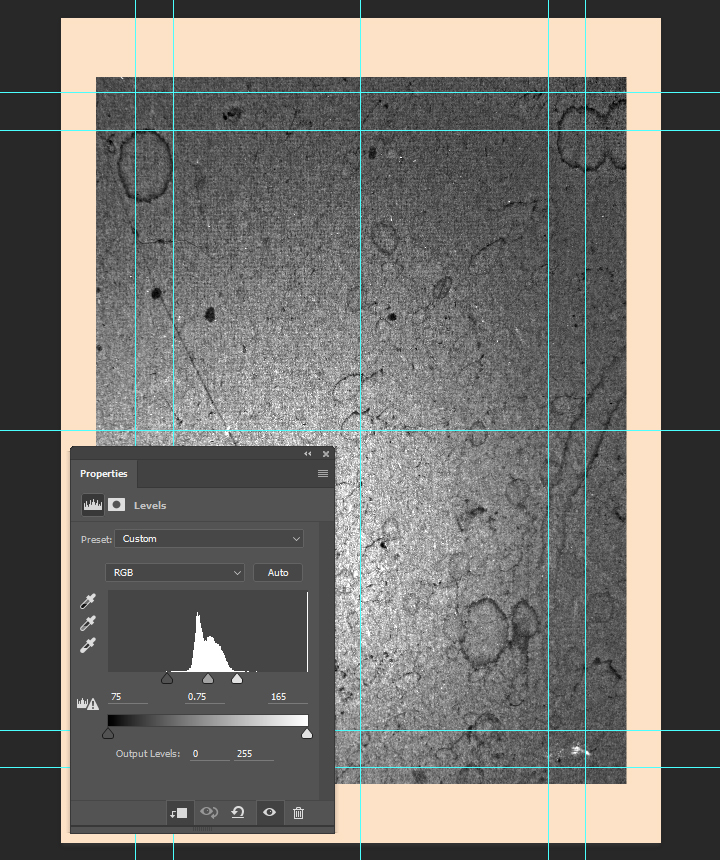Image resolution: width=720 pixels, height=860 pixels.
Task: Click the Levels adjustment histogram icon
Action: tap(93, 505)
